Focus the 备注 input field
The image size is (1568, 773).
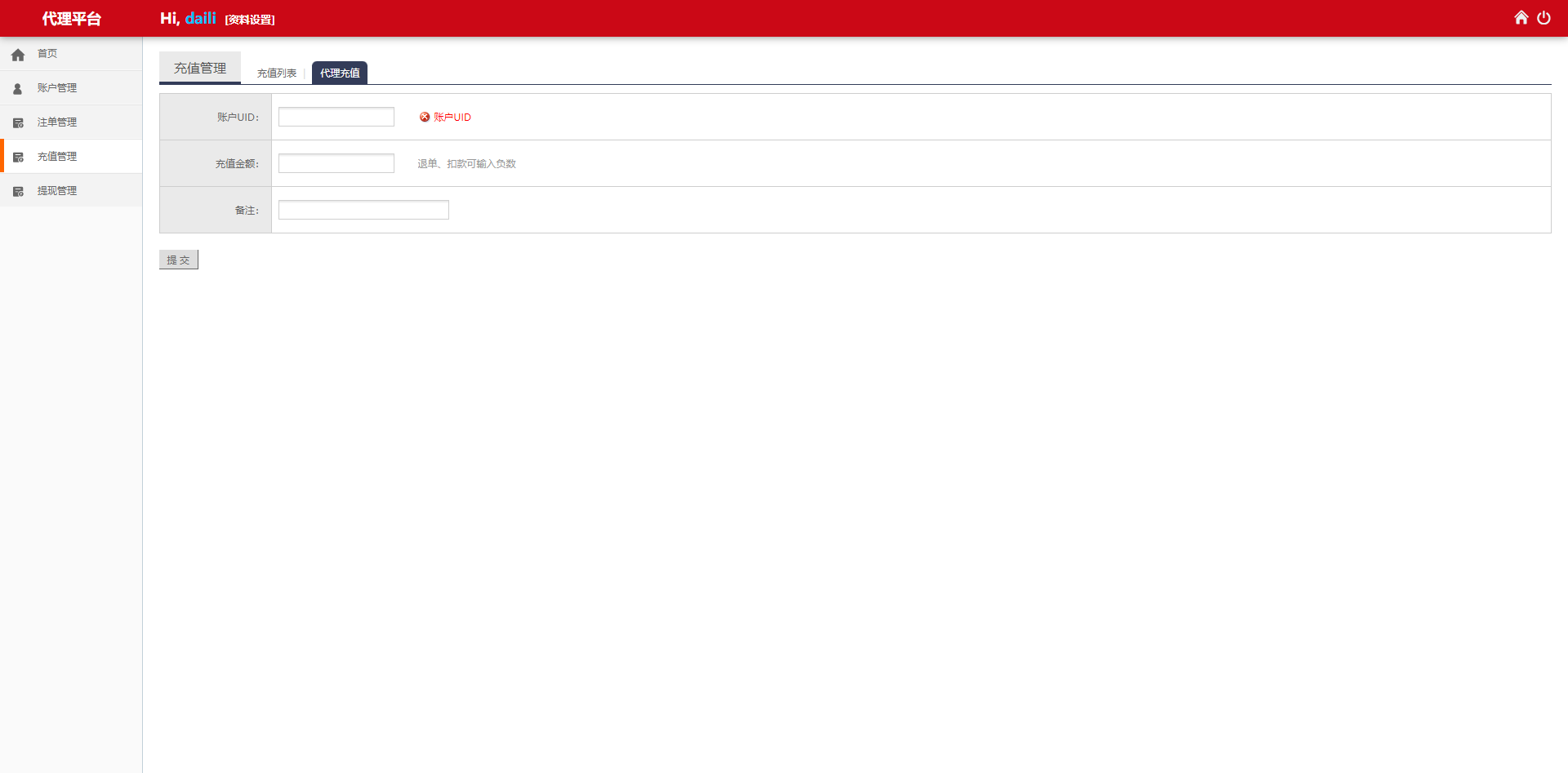point(363,210)
